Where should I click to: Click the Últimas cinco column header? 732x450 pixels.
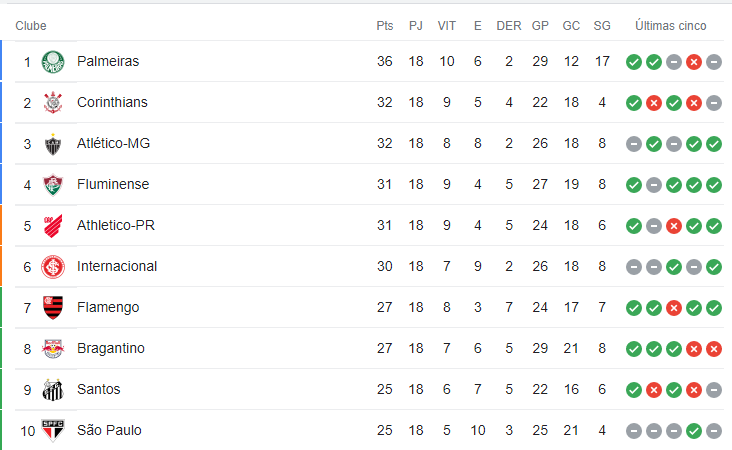point(670,26)
